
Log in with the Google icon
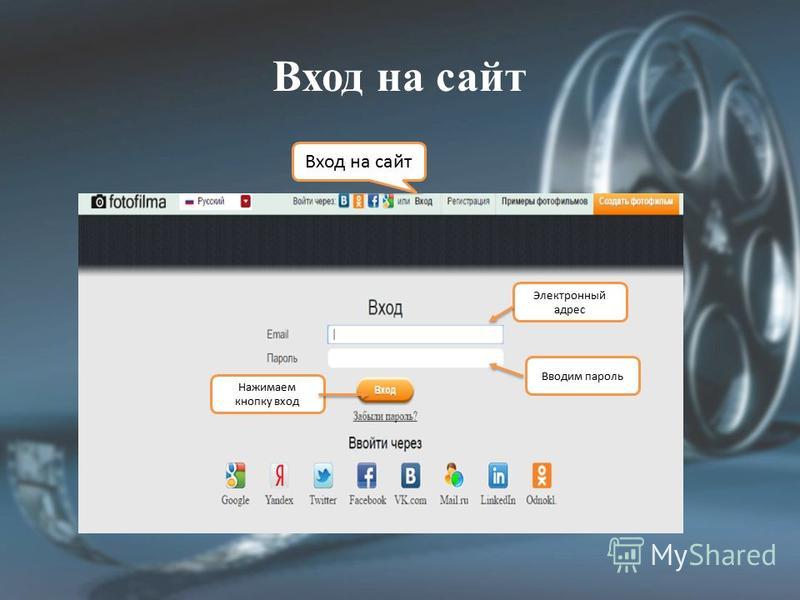tap(235, 476)
